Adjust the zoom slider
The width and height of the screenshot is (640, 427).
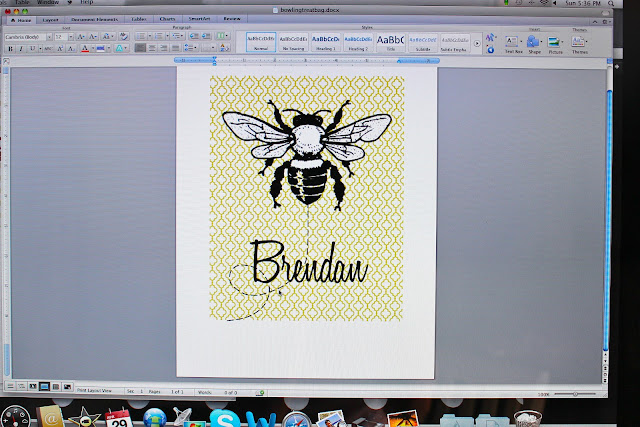pyautogui.click(x=575, y=394)
